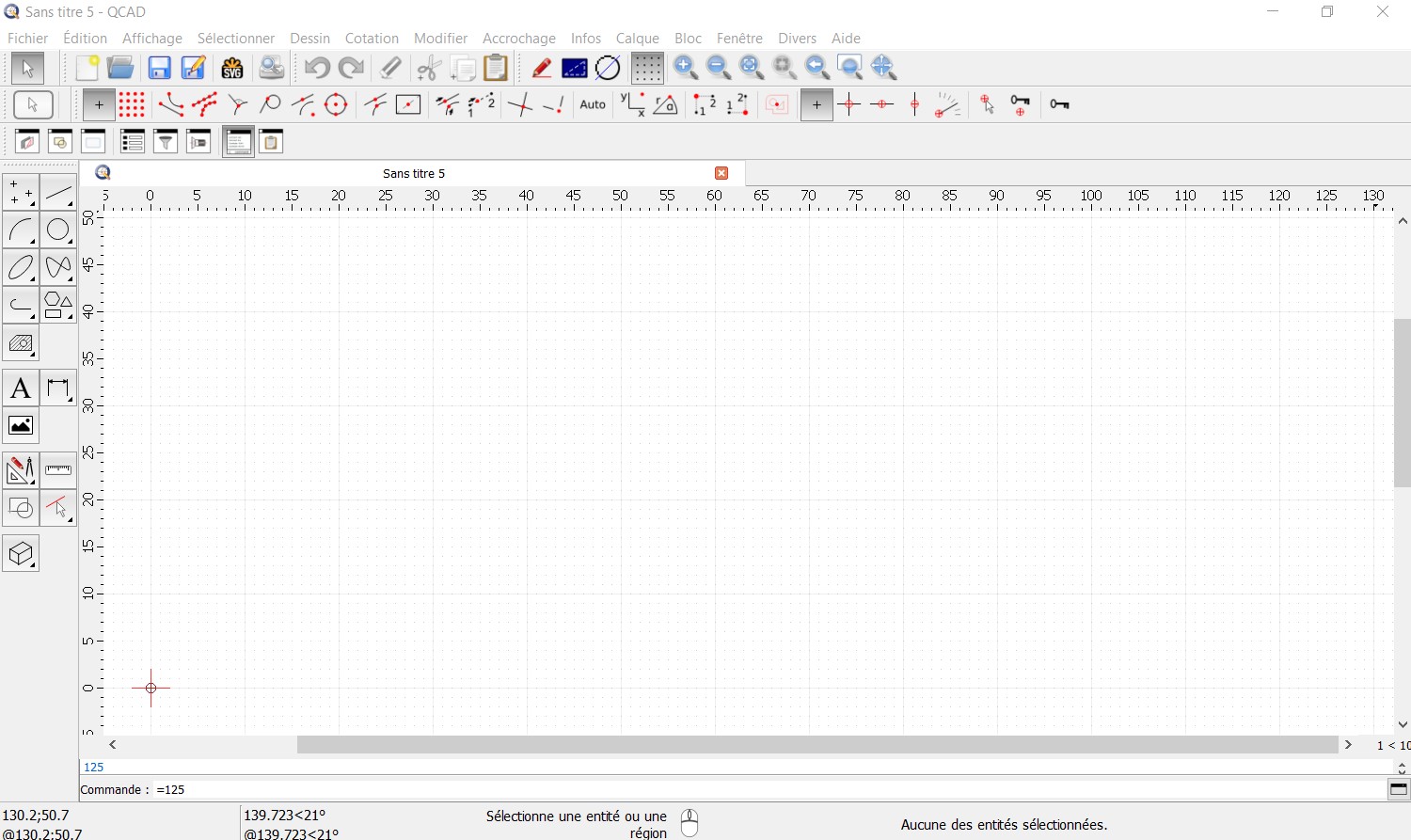Toggle the grid display button
The height and width of the screenshot is (840, 1411).
[x=646, y=68]
